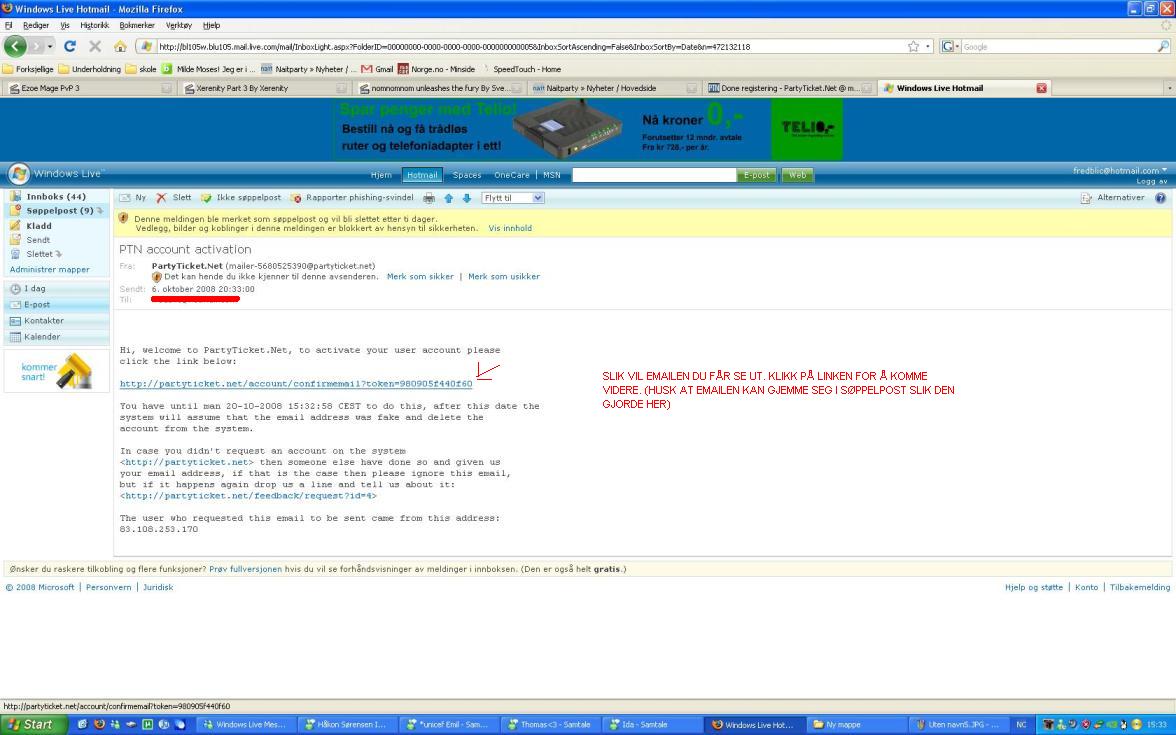Open the Bokmerker menu
Screen dimensions: 1176x735
point(136,25)
